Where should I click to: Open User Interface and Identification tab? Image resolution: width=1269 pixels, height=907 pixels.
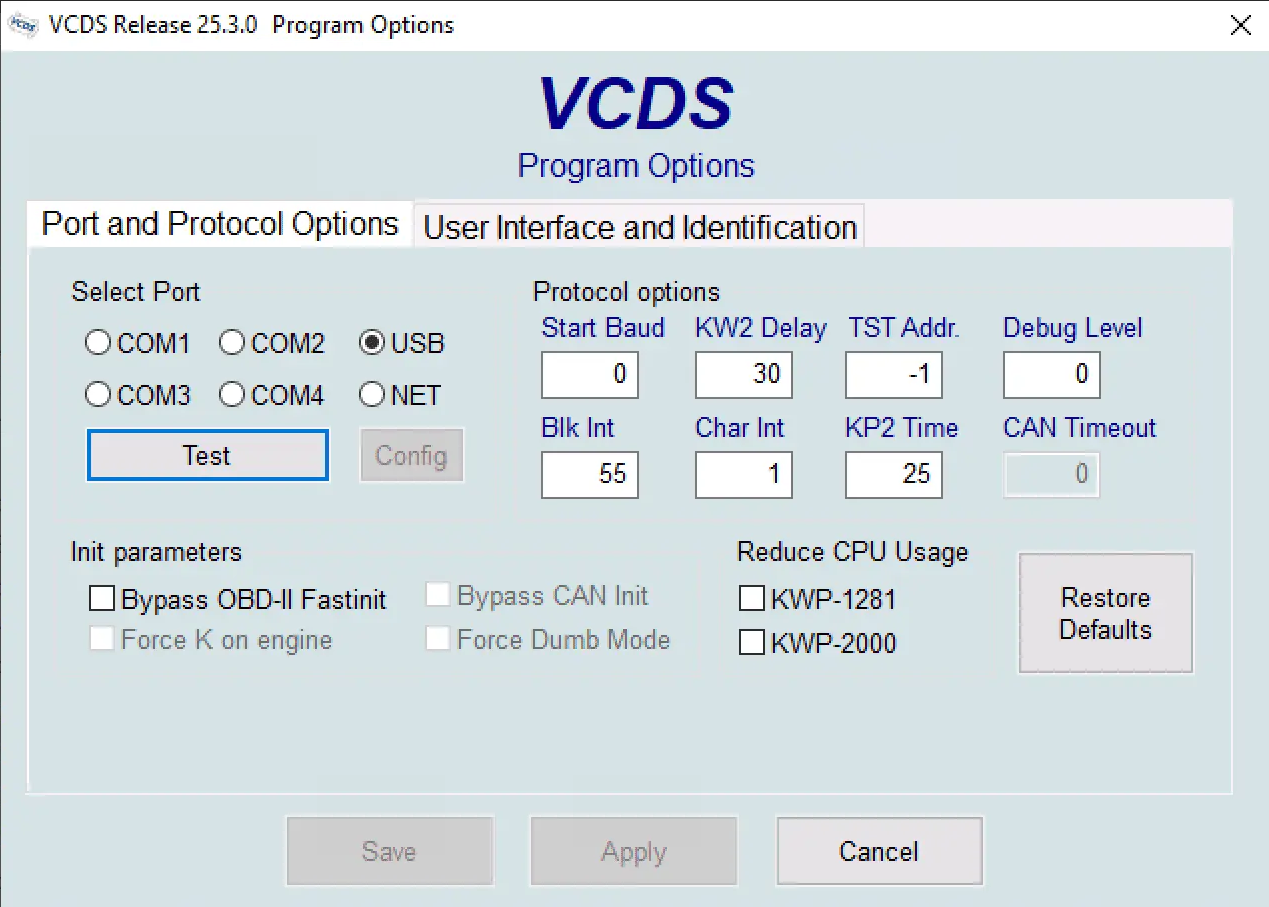[x=640, y=227]
